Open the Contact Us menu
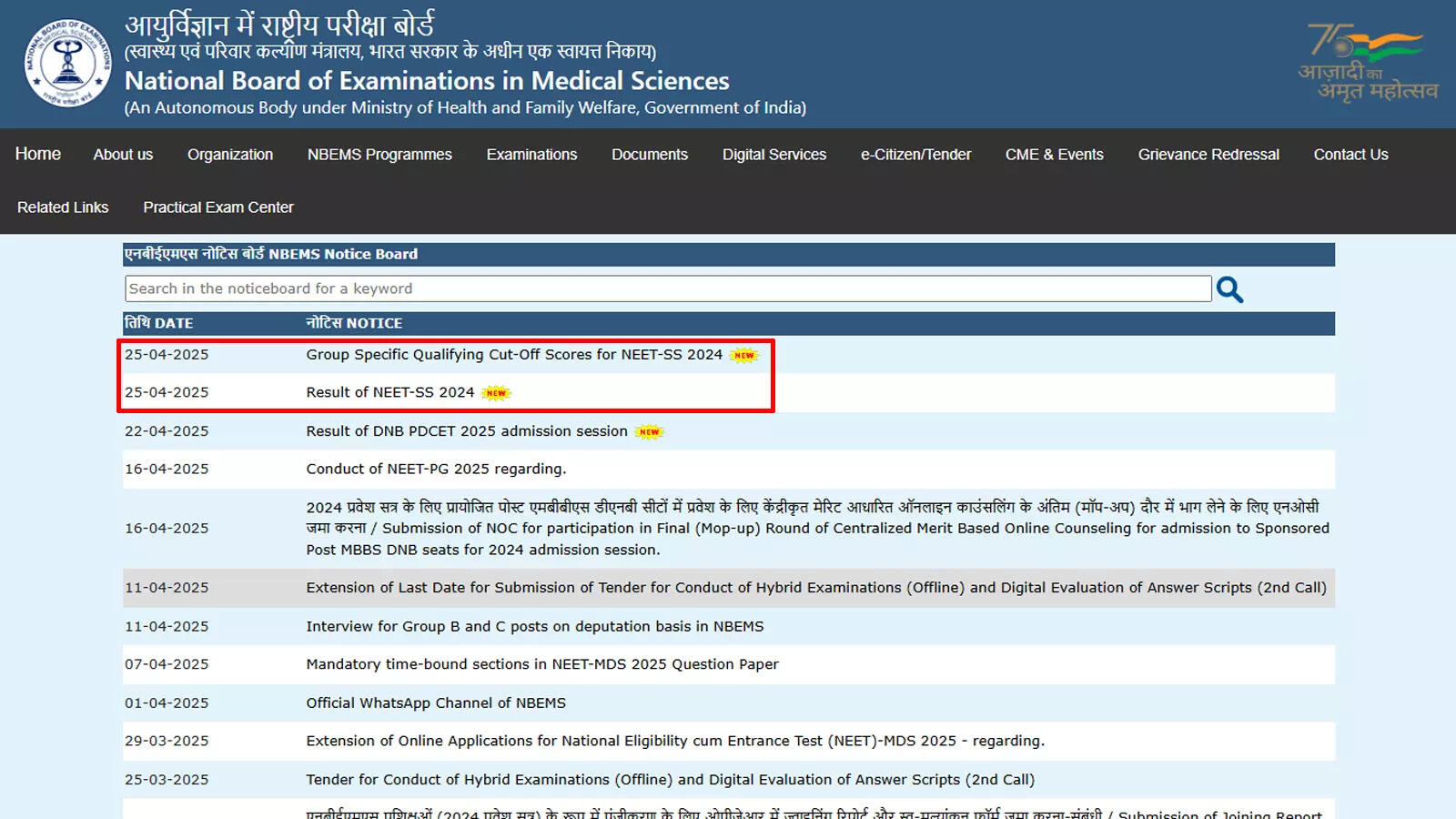 click(x=1350, y=155)
